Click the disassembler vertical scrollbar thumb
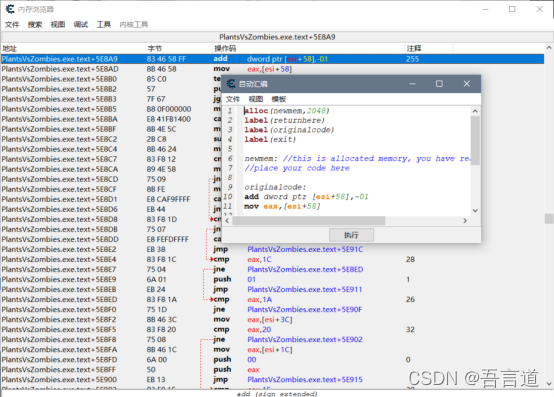 549,219
